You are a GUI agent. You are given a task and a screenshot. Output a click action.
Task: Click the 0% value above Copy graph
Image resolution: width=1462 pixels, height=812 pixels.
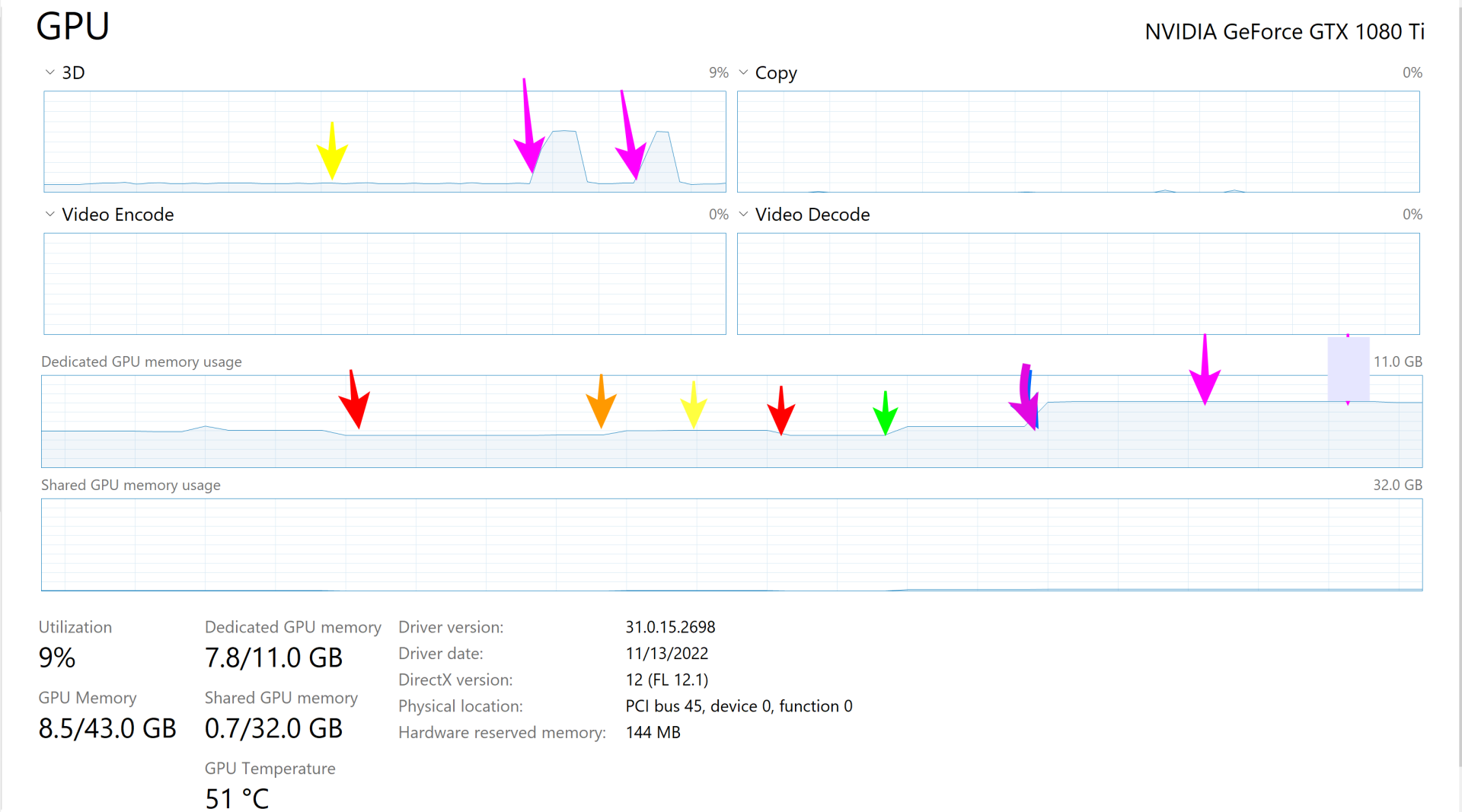(1413, 72)
